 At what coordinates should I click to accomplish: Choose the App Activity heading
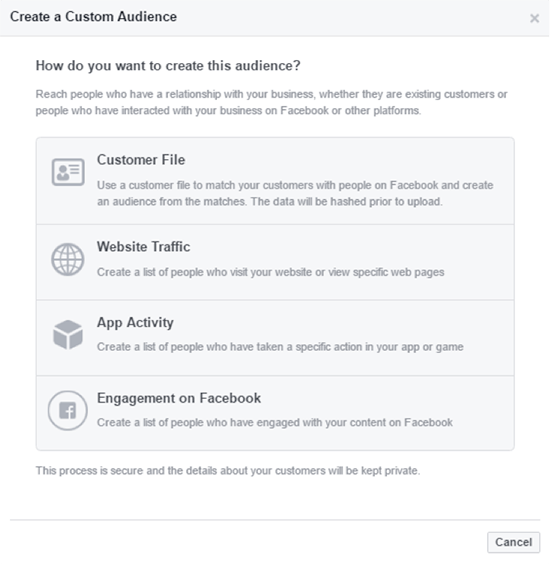click(135, 323)
